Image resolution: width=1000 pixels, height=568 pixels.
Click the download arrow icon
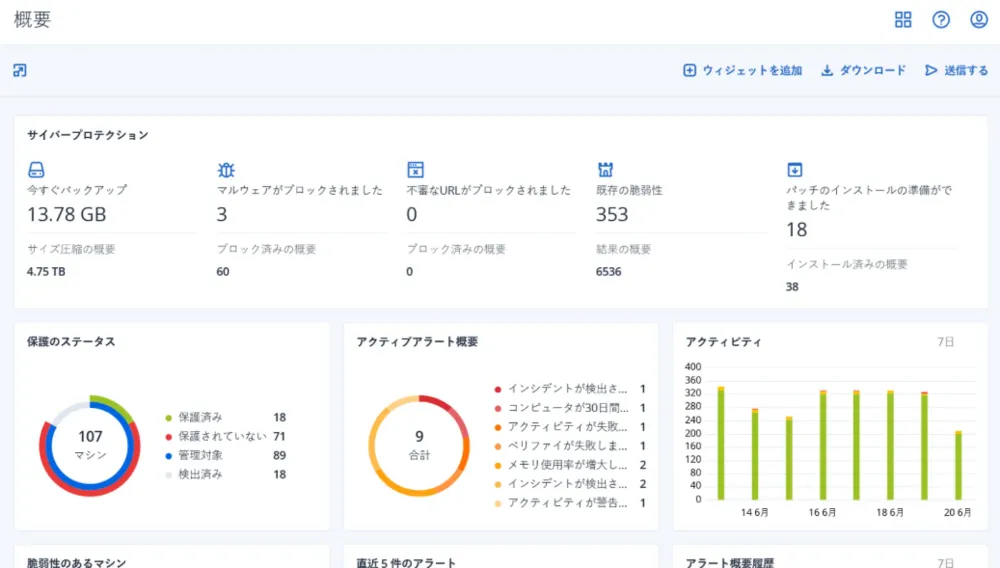[x=827, y=70]
